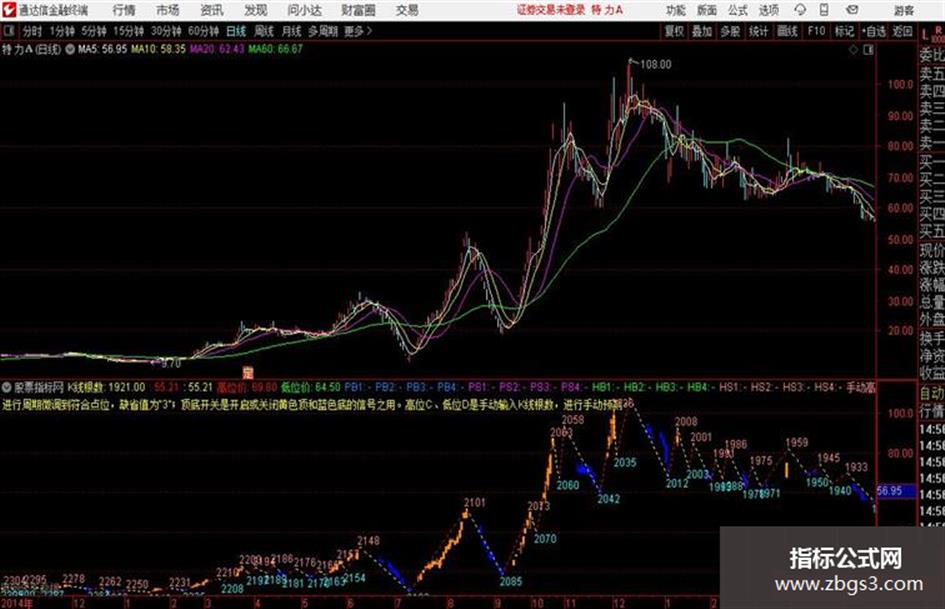Switch to 月线 period tab
The image size is (945, 609).
point(292,31)
